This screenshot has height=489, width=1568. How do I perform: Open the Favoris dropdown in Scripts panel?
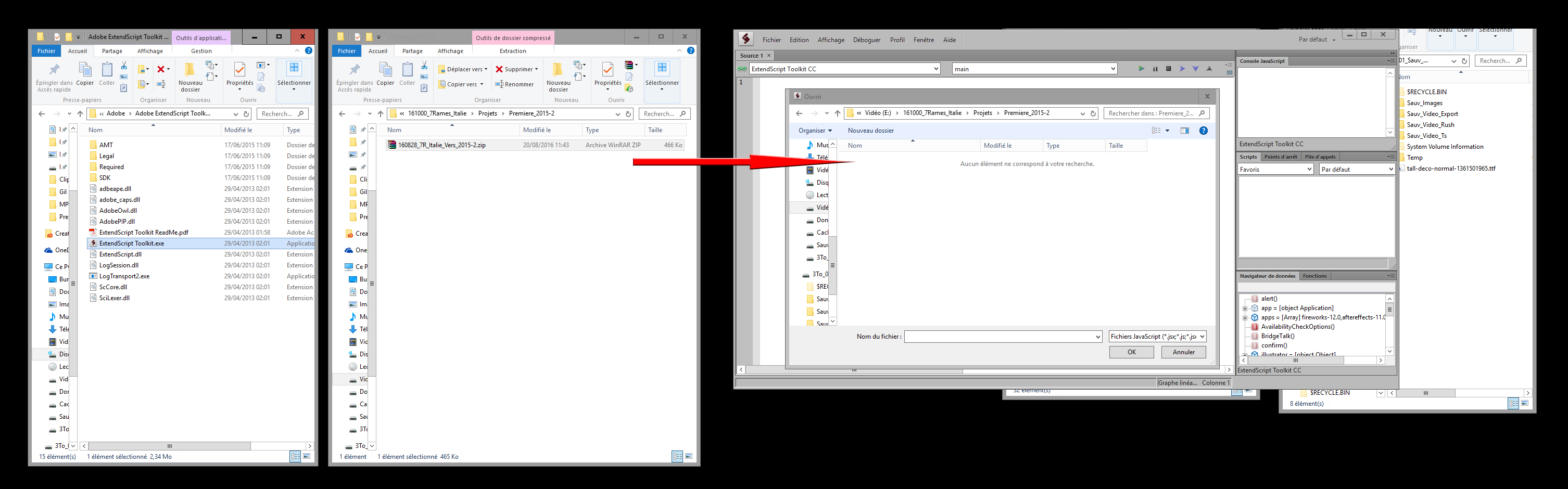pyautogui.click(x=1275, y=169)
